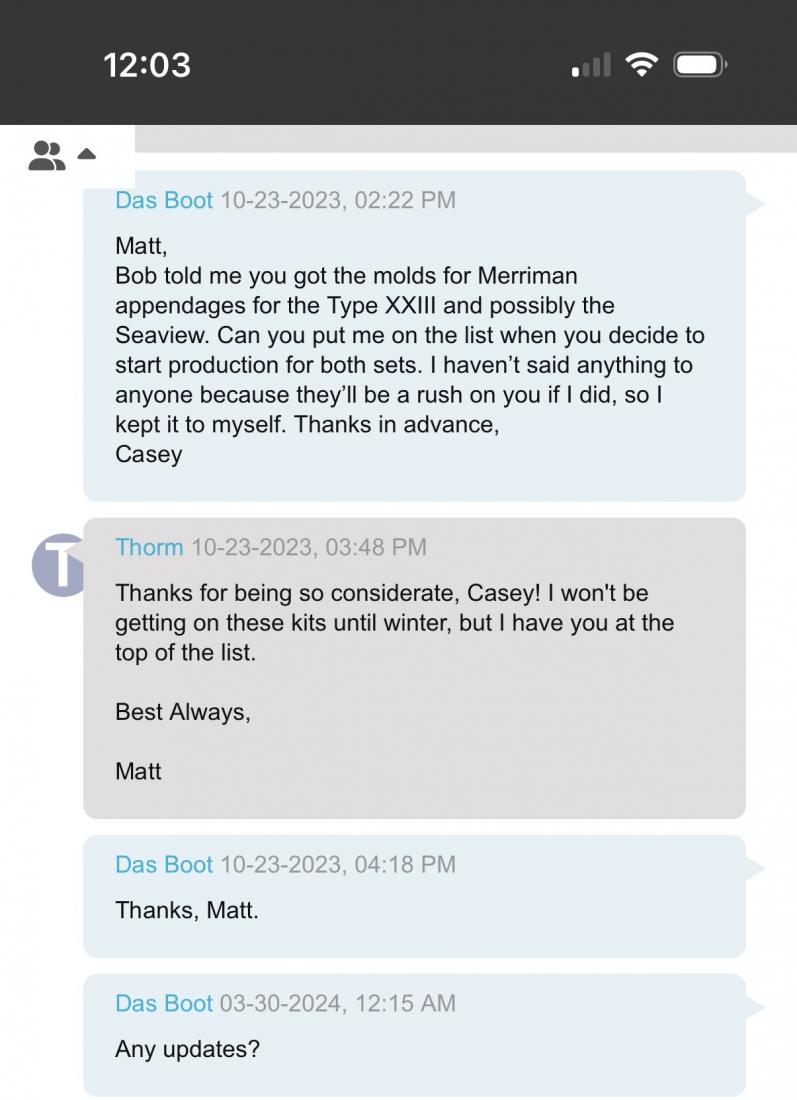Select the "Thanks, Matt." message text
Image resolution: width=797 pixels, height=1100 pixels.
(x=187, y=910)
